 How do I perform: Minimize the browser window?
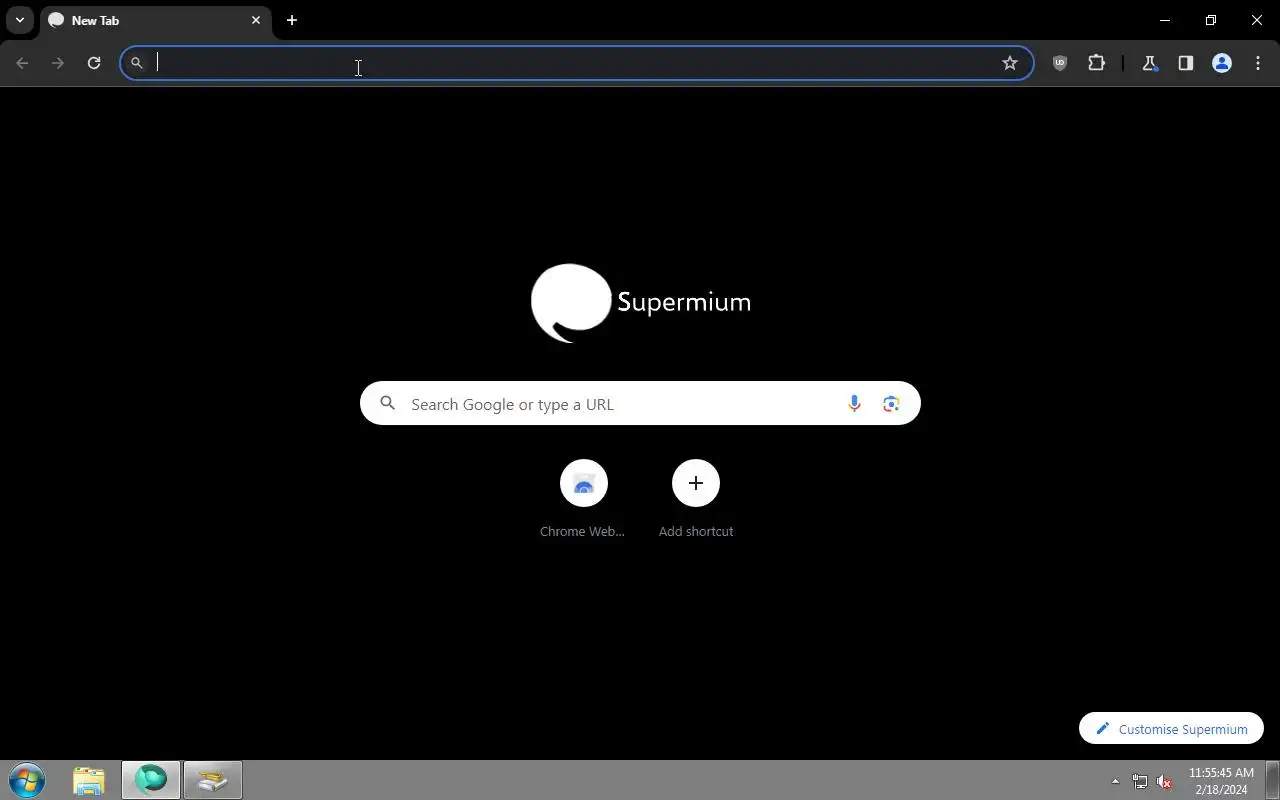point(1165,20)
